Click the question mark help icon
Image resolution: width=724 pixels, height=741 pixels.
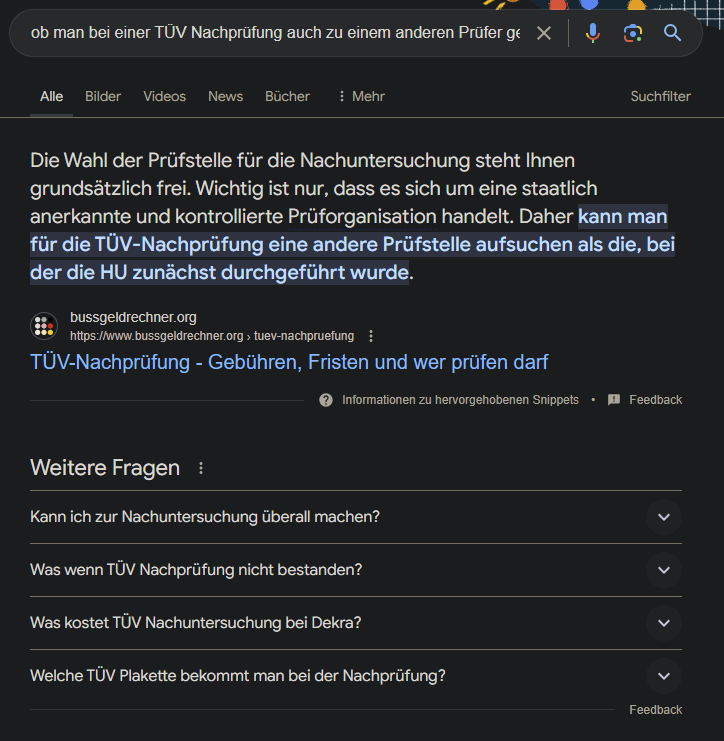tap(326, 400)
